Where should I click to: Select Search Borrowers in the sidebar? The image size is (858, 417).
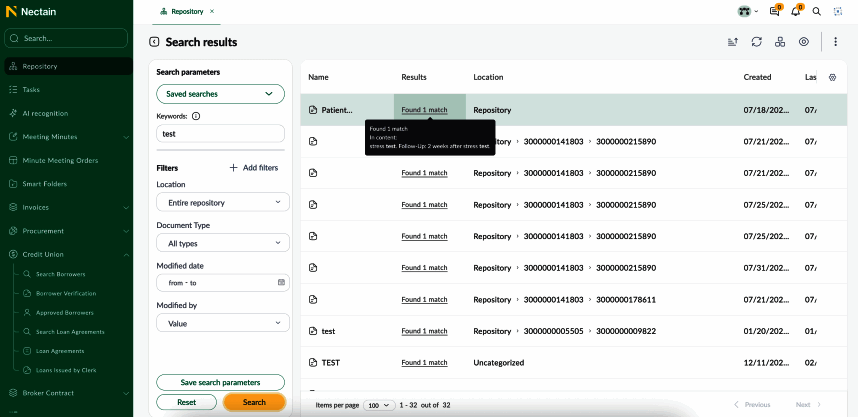coord(60,274)
